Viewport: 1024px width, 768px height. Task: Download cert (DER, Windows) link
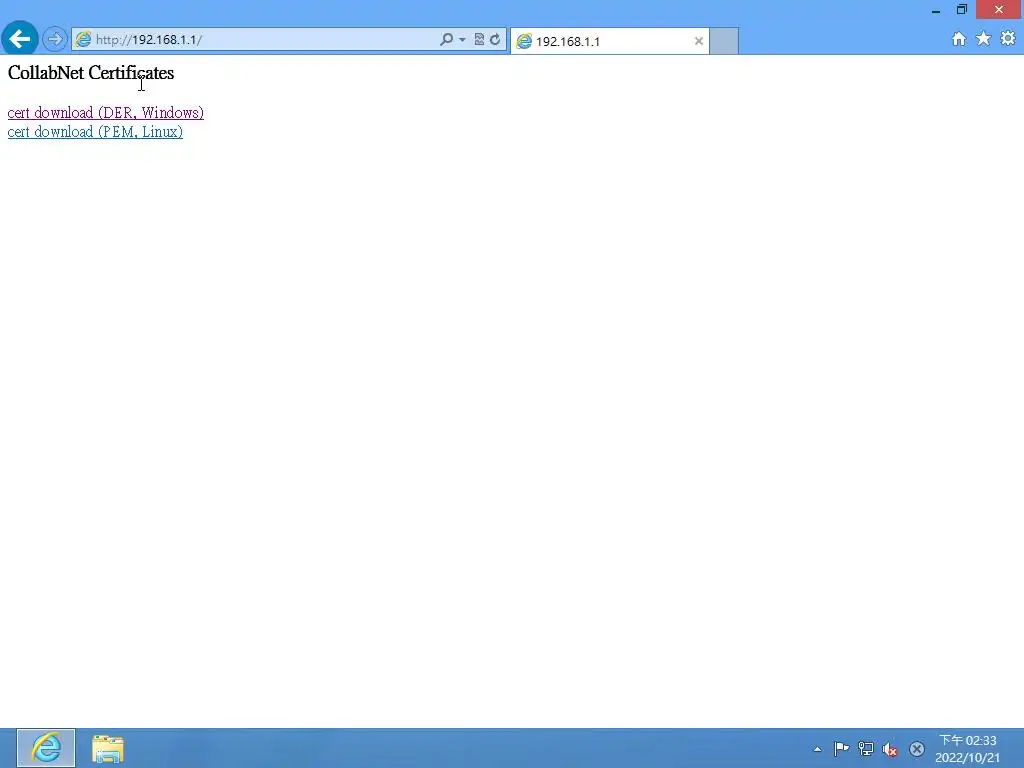(106, 113)
